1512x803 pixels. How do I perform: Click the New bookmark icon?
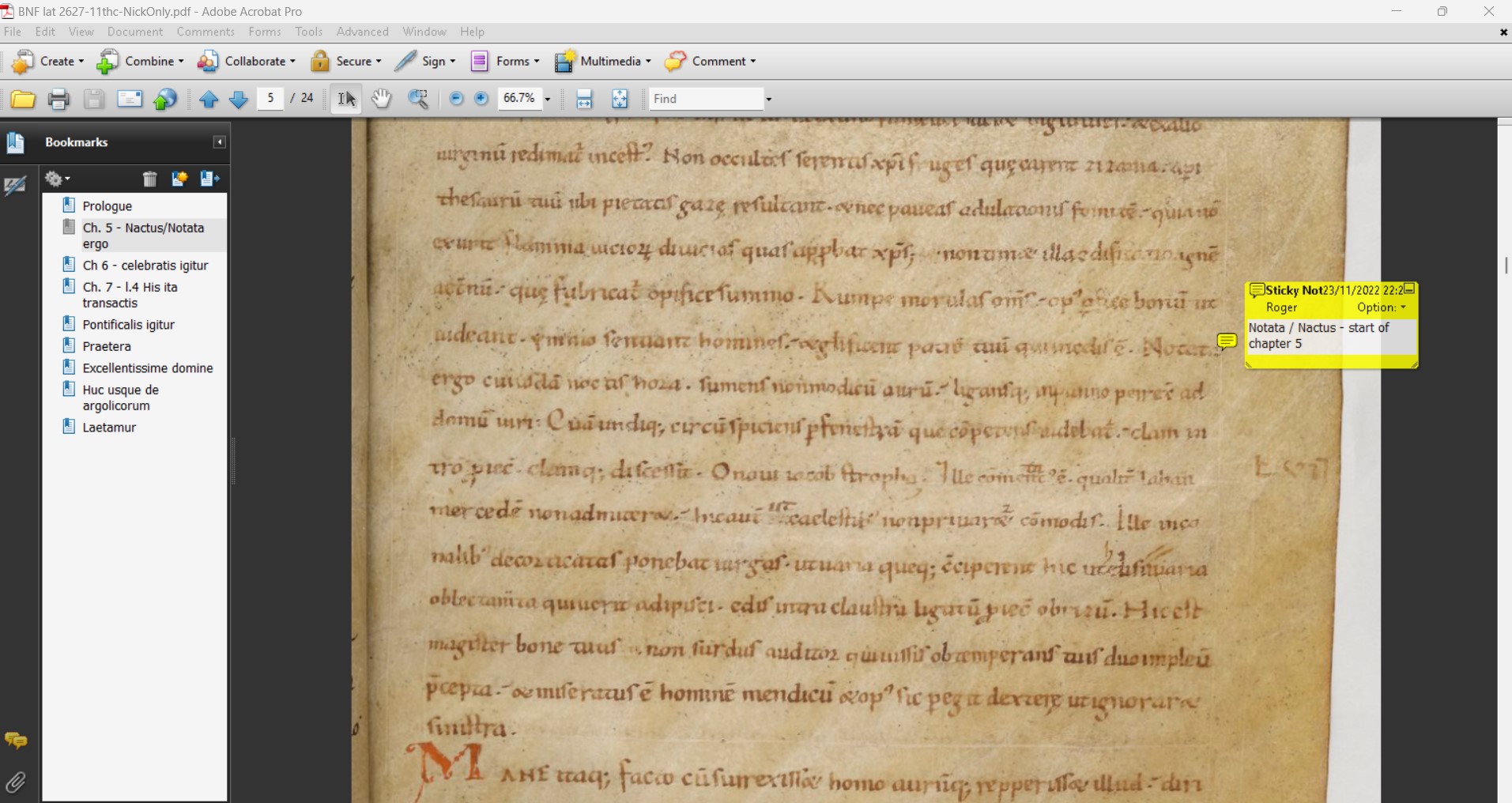click(x=179, y=179)
